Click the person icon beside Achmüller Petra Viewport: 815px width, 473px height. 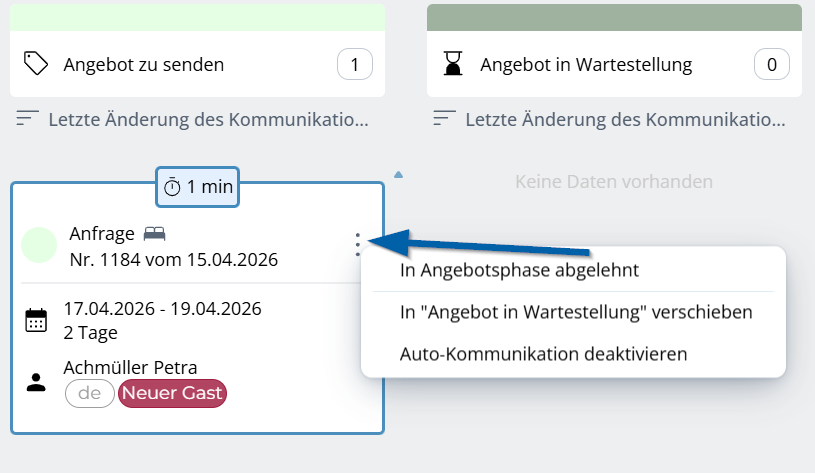tap(36, 381)
